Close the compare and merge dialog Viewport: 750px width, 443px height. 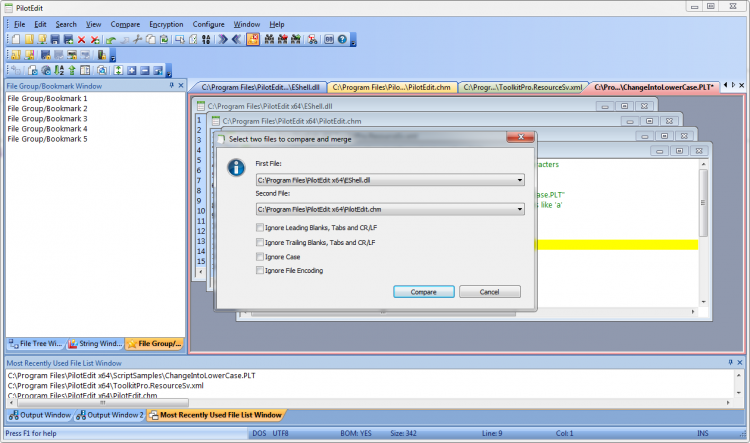click(520, 137)
